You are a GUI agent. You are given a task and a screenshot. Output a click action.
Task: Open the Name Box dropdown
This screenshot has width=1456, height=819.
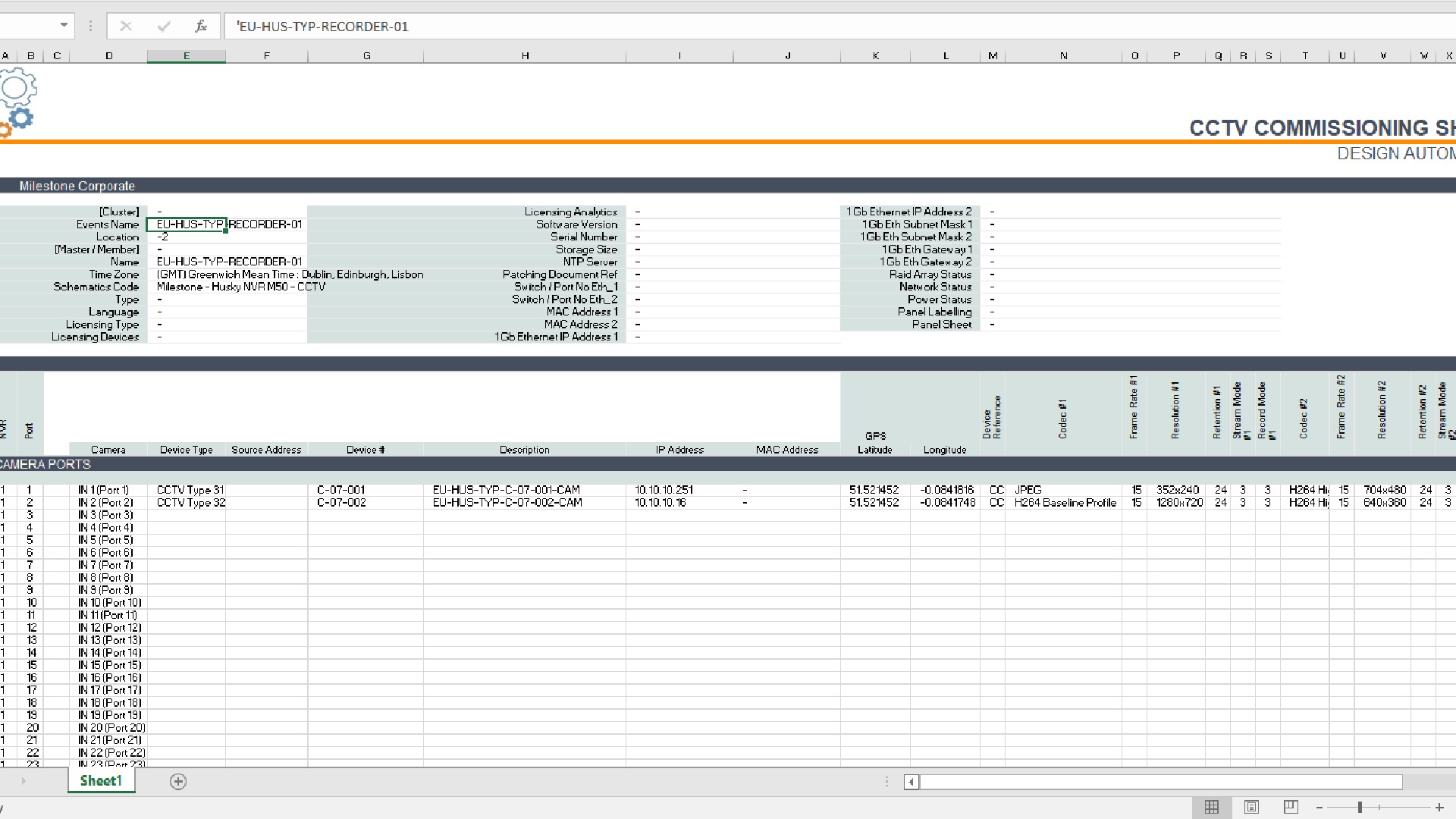64,26
